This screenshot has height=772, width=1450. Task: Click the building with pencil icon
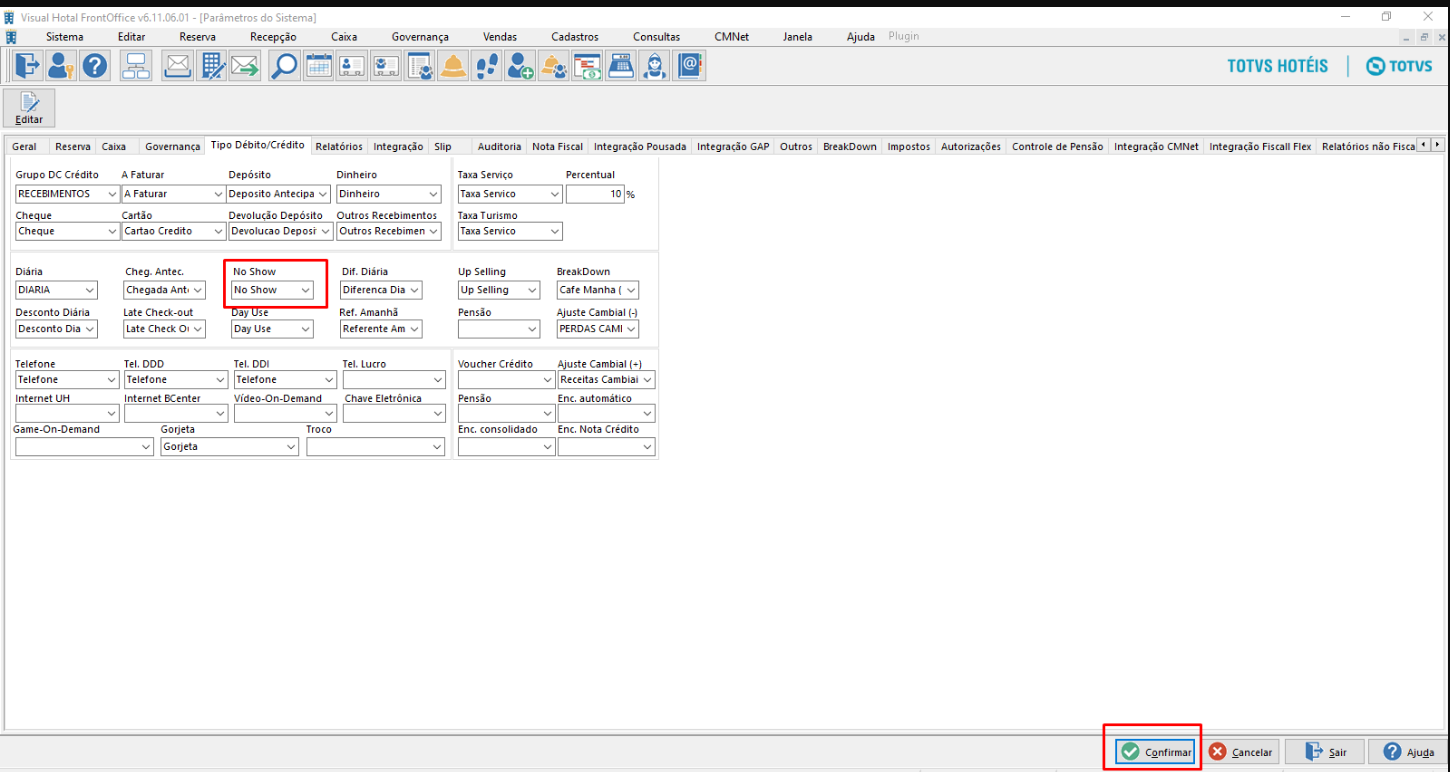[x=211, y=66]
